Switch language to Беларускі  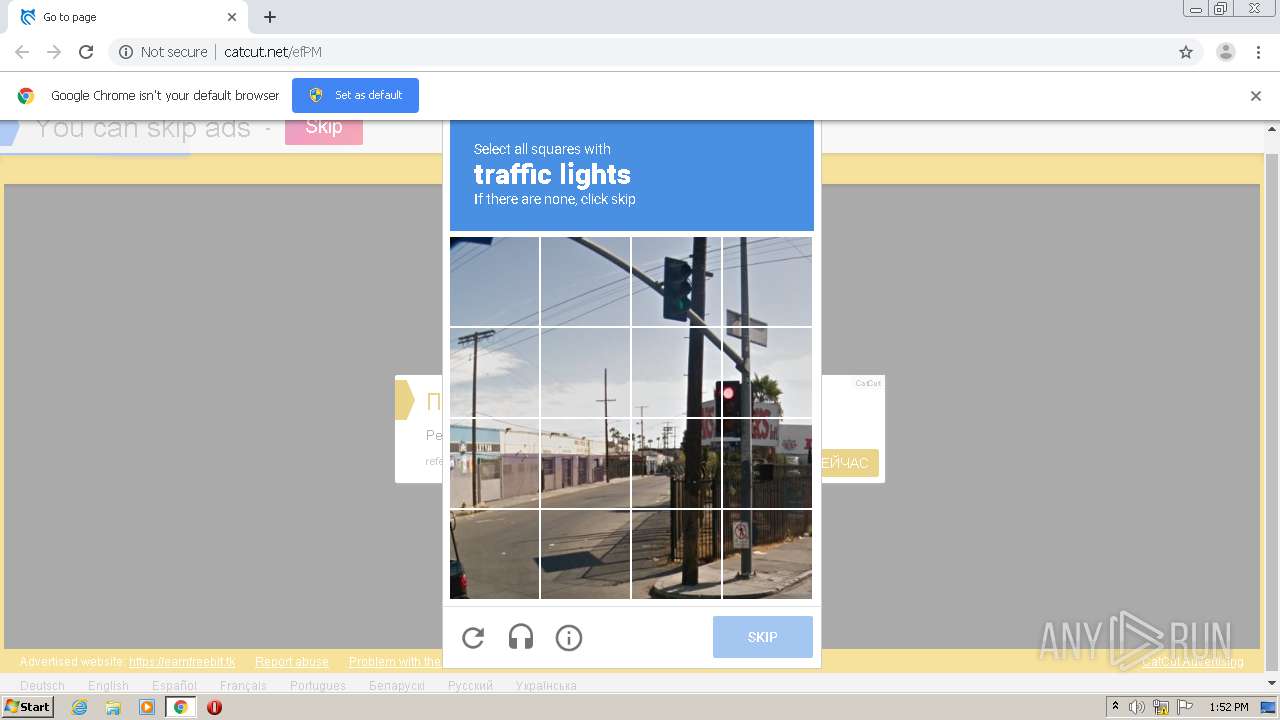click(397, 686)
